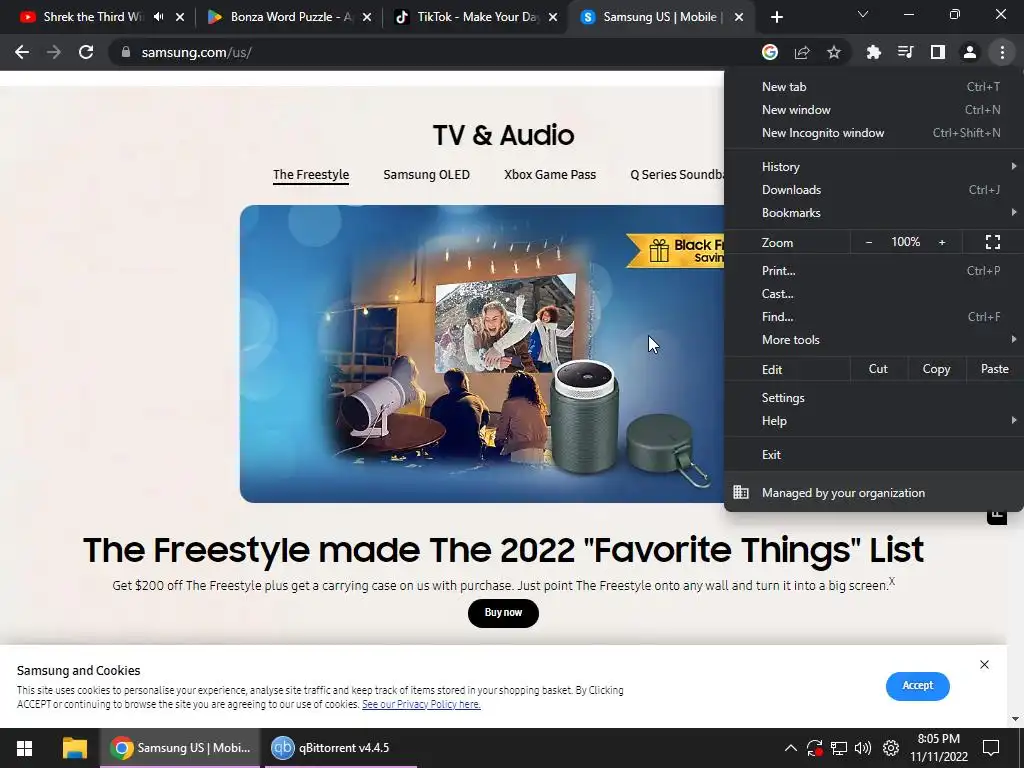Open a new tab with the plus button
This screenshot has width=1024, height=768.
pyautogui.click(x=776, y=17)
